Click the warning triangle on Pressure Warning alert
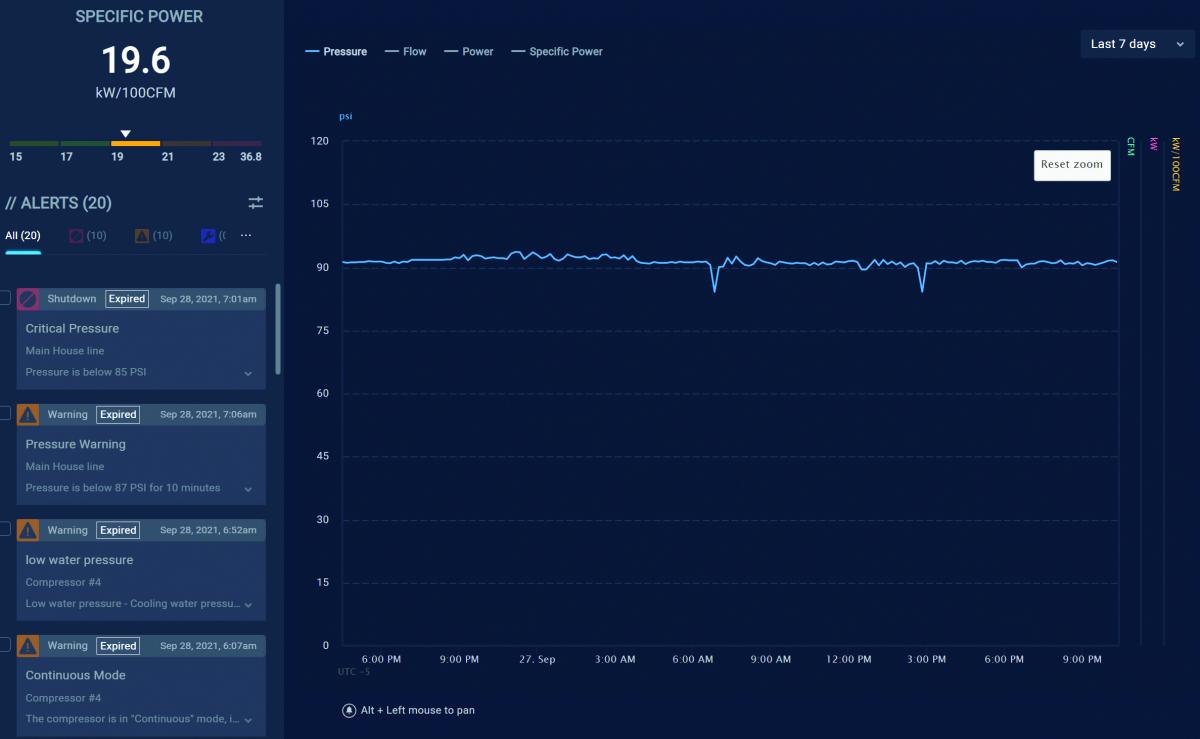This screenshot has width=1200, height=739. coord(28,415)
